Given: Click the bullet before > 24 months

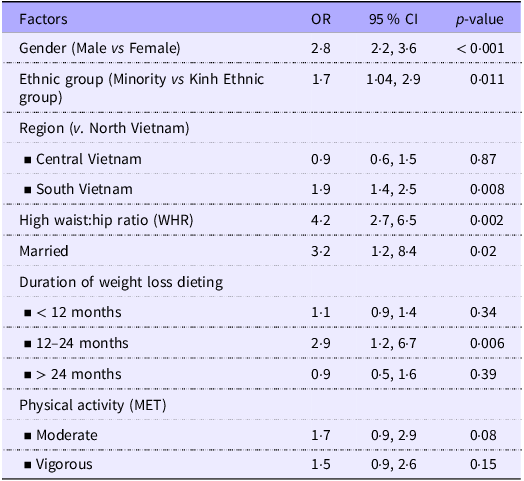Looking at the screenshot, I should [28, 375].
